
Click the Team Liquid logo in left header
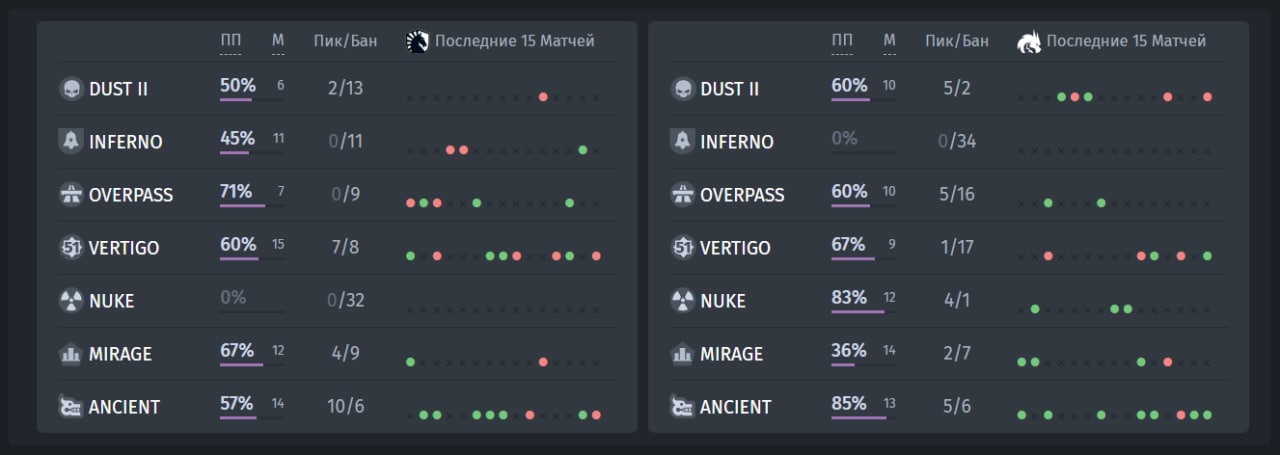point(418,41)
